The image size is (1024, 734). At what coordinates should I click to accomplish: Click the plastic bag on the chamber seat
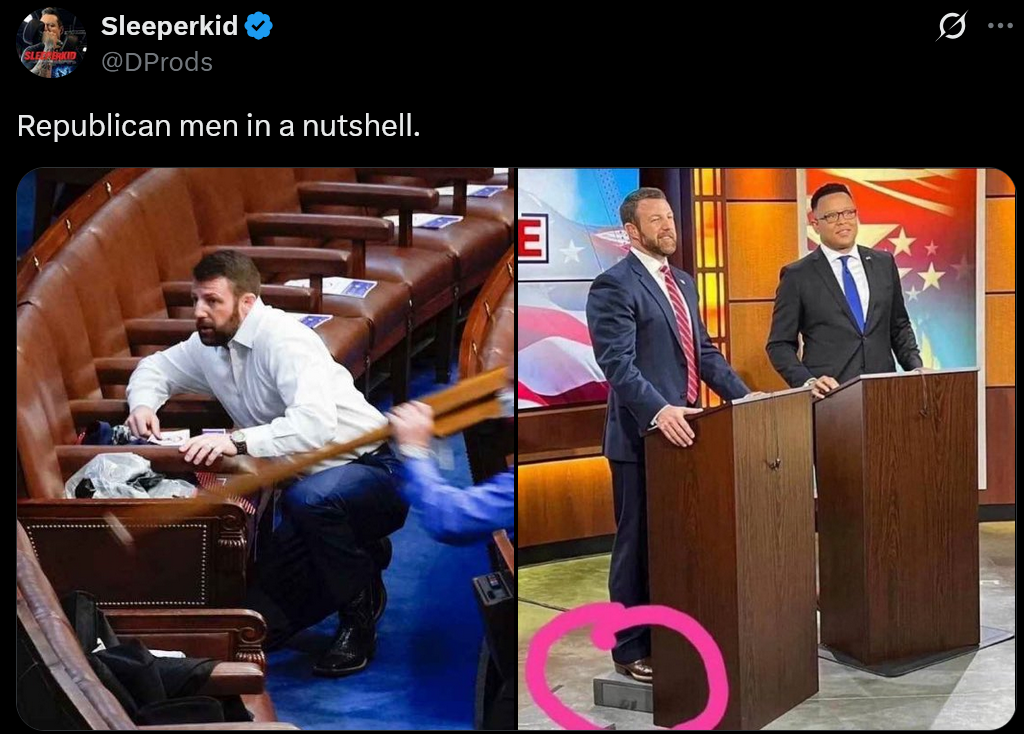point(125,476)
